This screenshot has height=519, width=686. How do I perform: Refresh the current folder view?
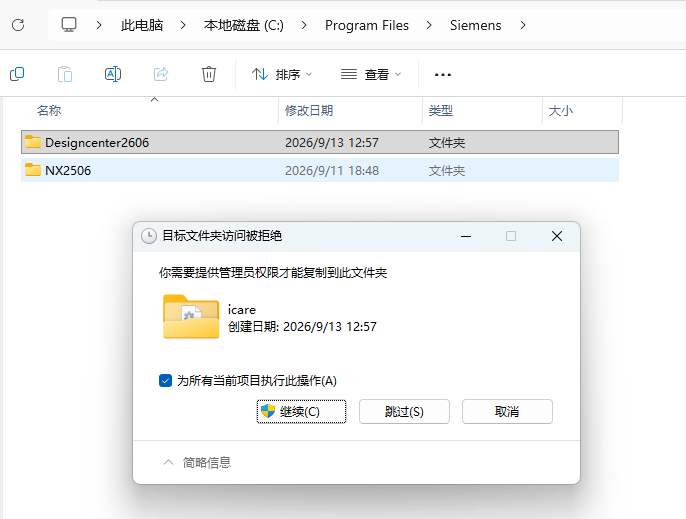[x=18, y=25]
